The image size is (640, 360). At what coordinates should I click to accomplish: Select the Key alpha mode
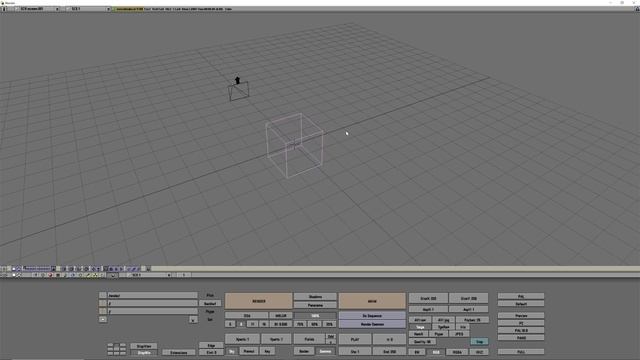(x=267, y=351)
